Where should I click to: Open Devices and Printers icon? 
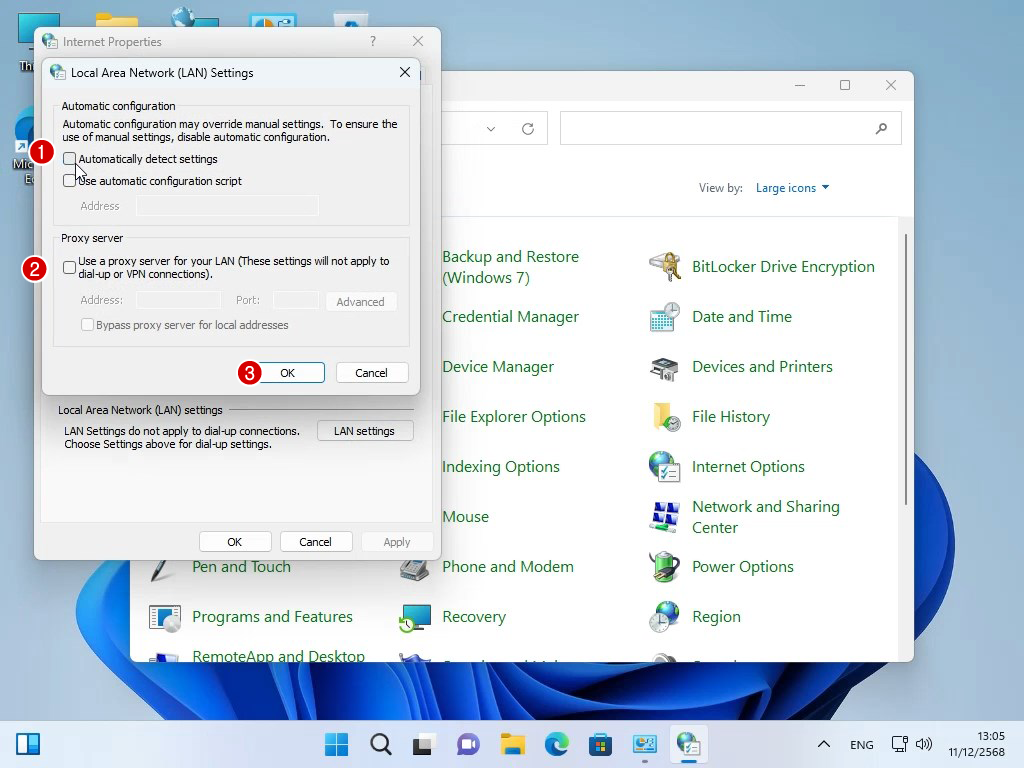click(665, 367)
